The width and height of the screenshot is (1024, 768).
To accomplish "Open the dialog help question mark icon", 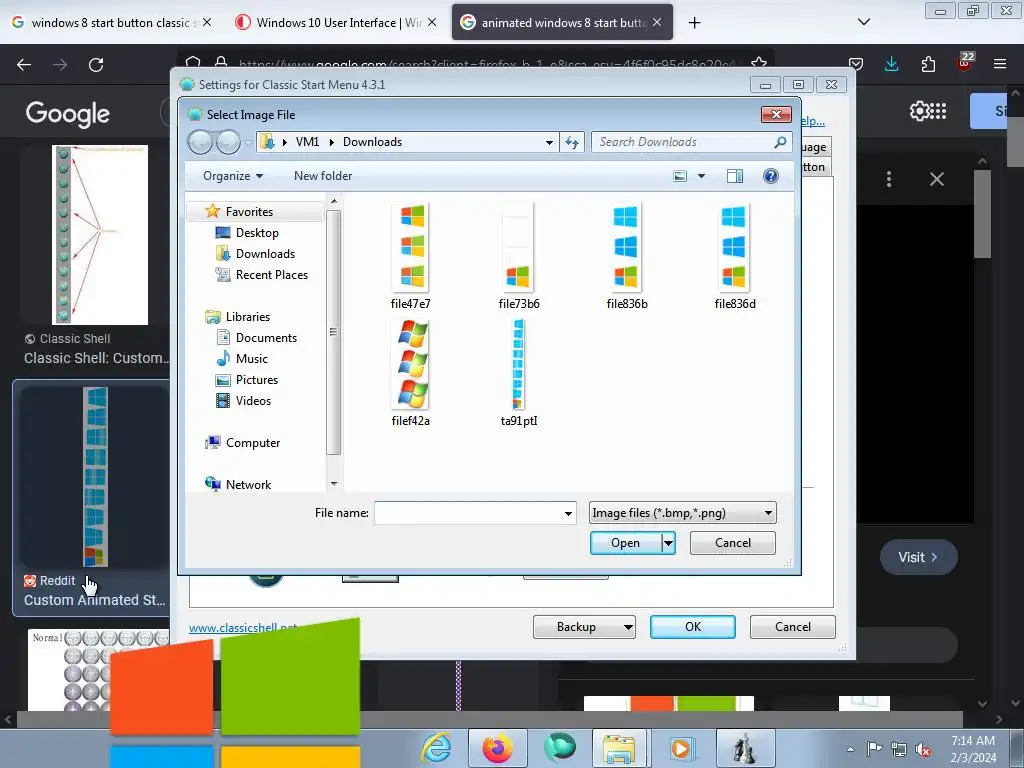I will 771,176.
